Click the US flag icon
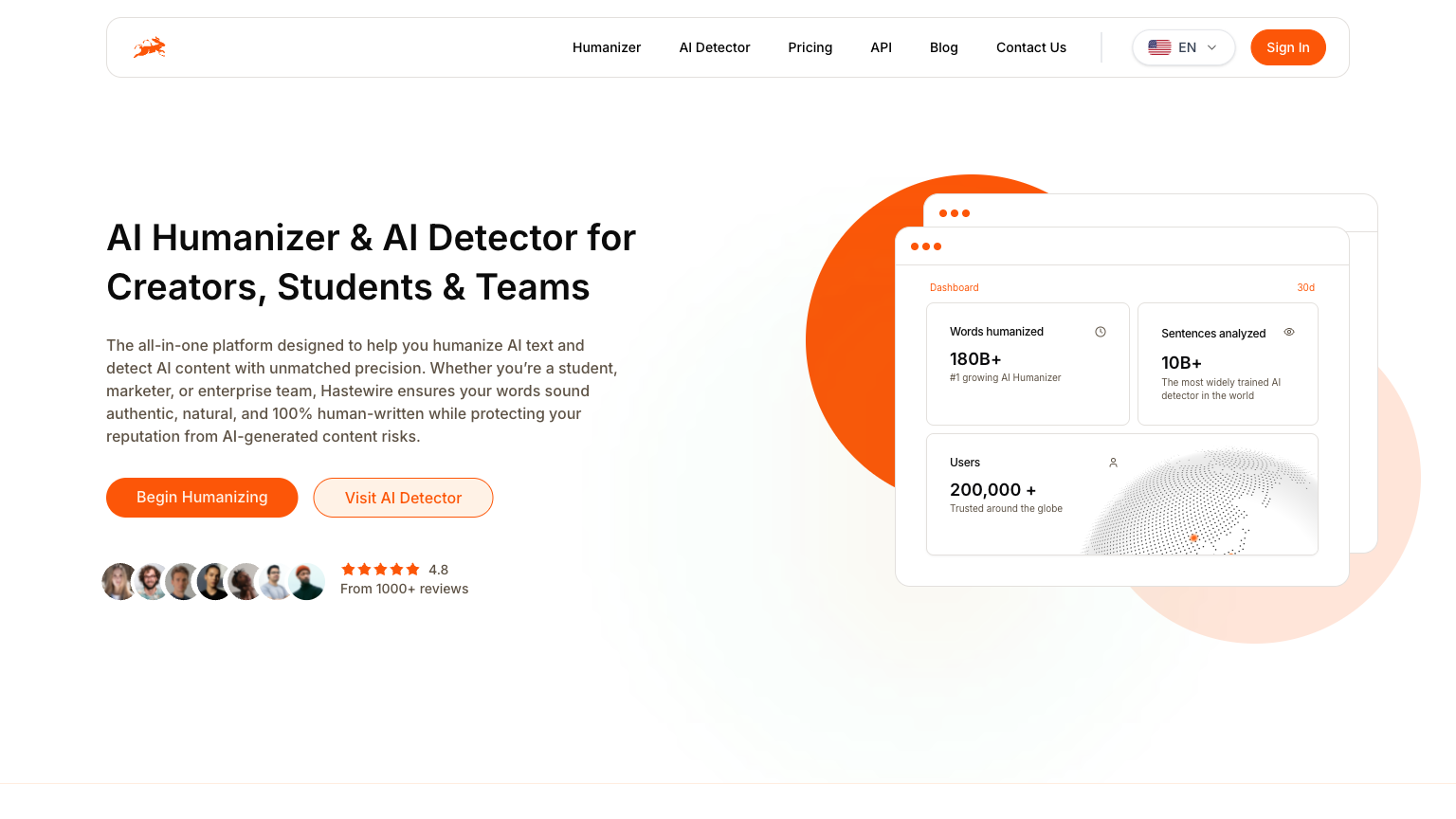This screenshot has height=819, width=1456. point(1159,47)
